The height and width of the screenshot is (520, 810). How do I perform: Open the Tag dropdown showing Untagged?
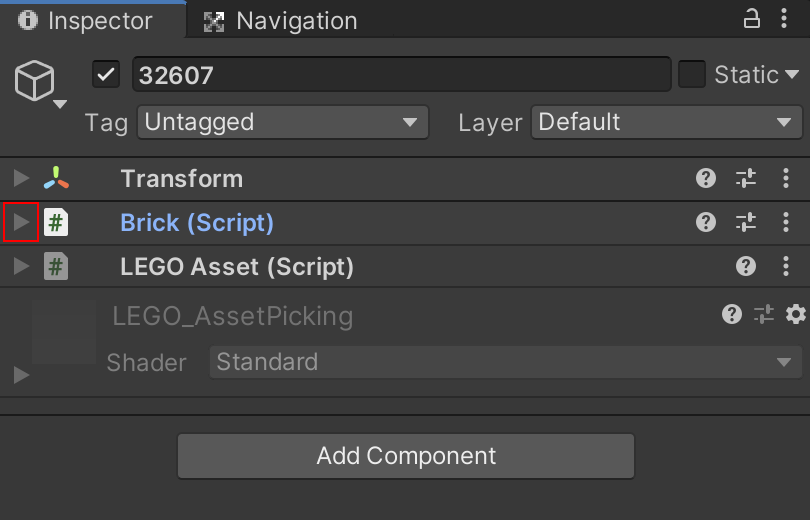pyautogui.click(x=282, y=123)
